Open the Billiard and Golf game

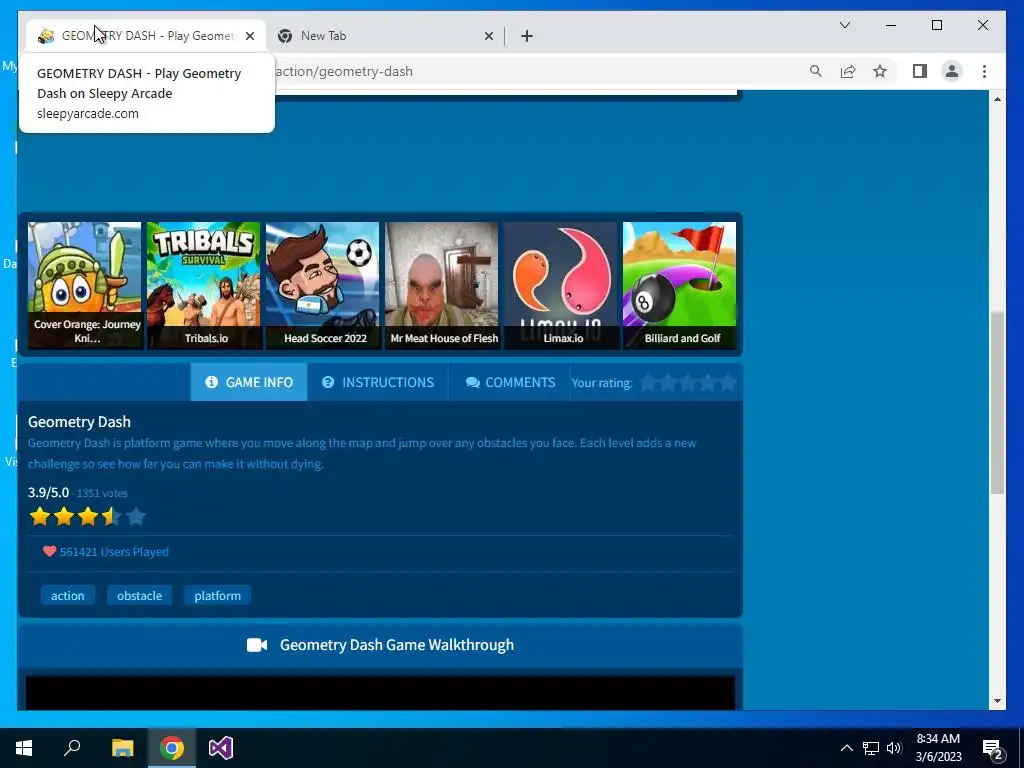[679, 285]
